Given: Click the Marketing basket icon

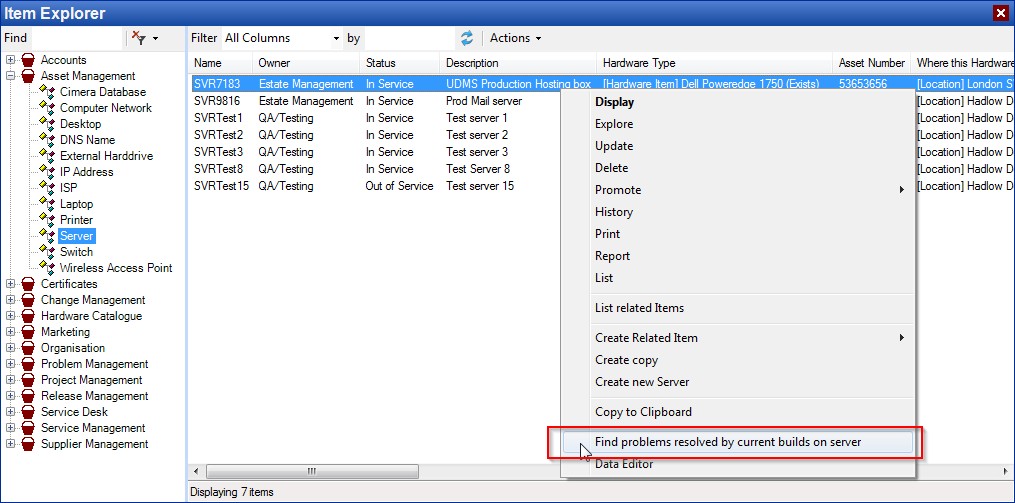Looking at the screenshot, I should (x=28, y=332).
